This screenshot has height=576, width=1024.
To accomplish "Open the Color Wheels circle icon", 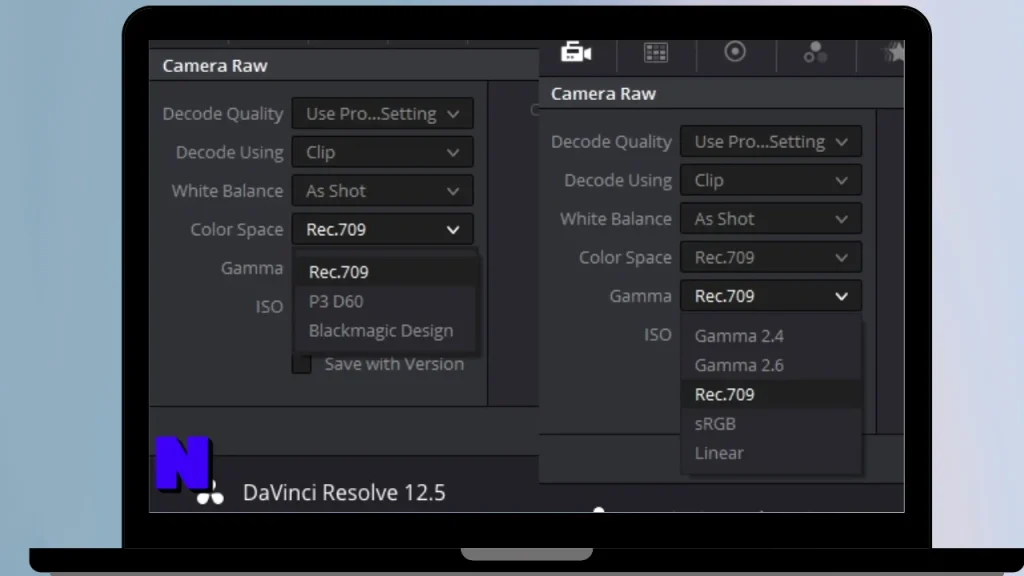I will coord(735,52).
